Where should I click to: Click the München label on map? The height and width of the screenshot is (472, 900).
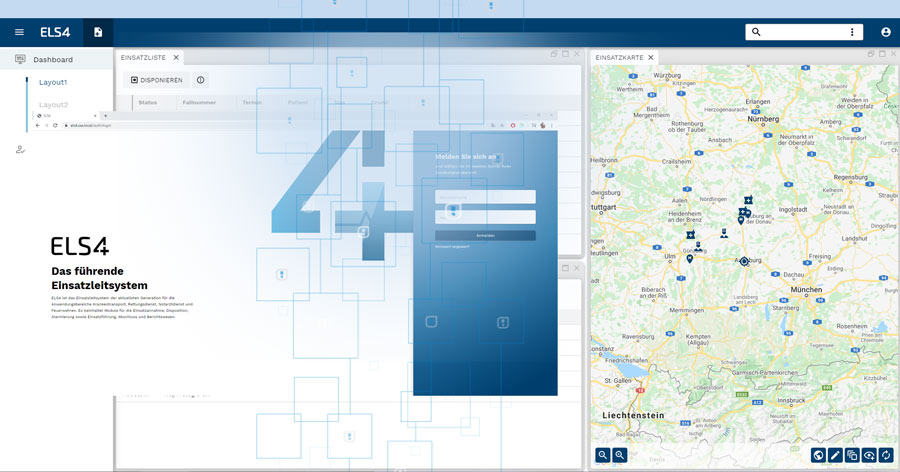(806, 289)
